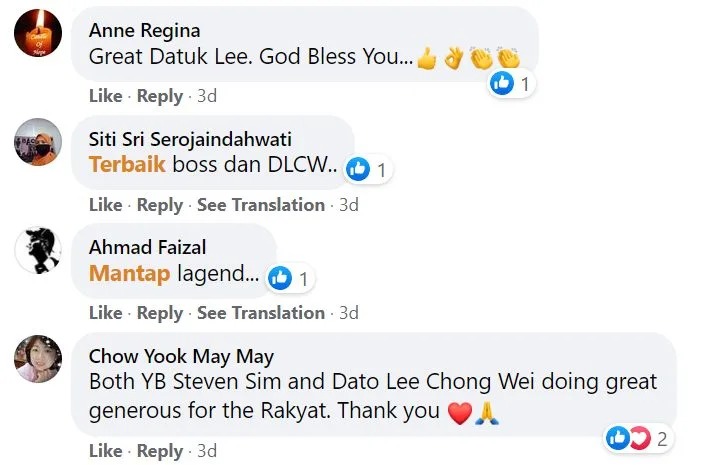The width and height of the screenshot is (704, 465).
Task: See Translation of Terbaik boss comment
Action: pos(261,205)
